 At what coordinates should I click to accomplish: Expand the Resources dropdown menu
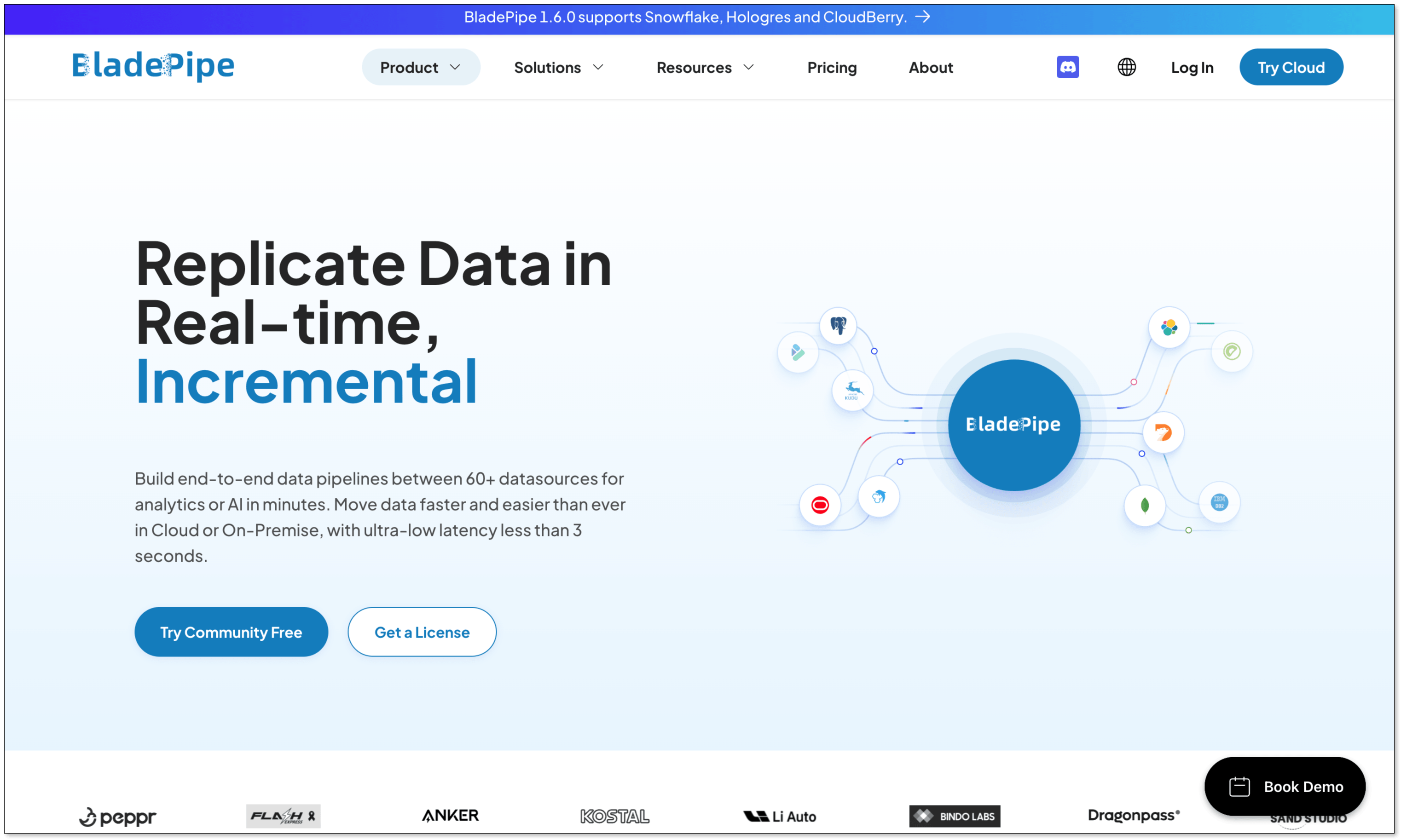coord(705,67)
